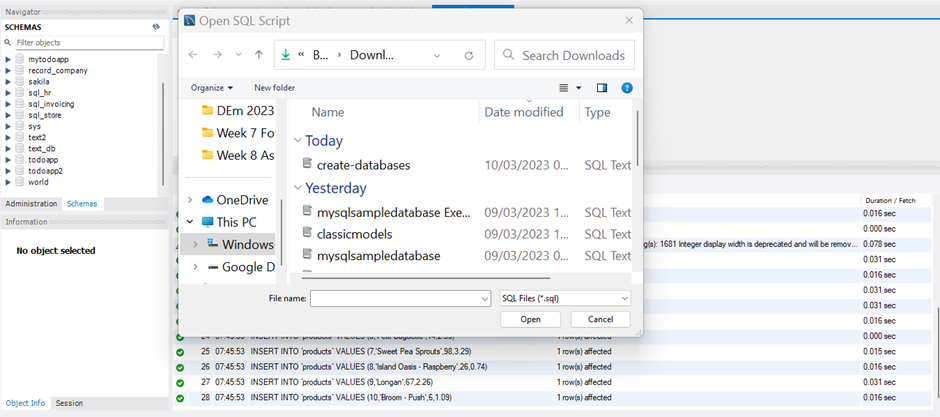
Task: Open the File name history dropdown
Action: [484, 298]
